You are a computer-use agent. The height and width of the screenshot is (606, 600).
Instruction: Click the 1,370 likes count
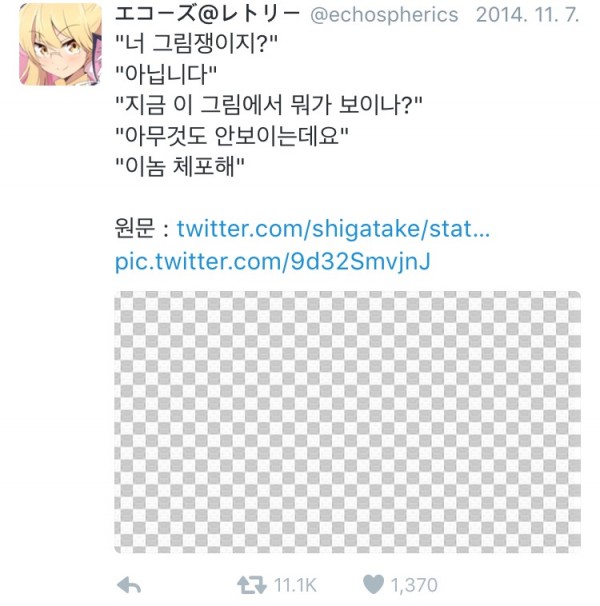pos(414,585)
